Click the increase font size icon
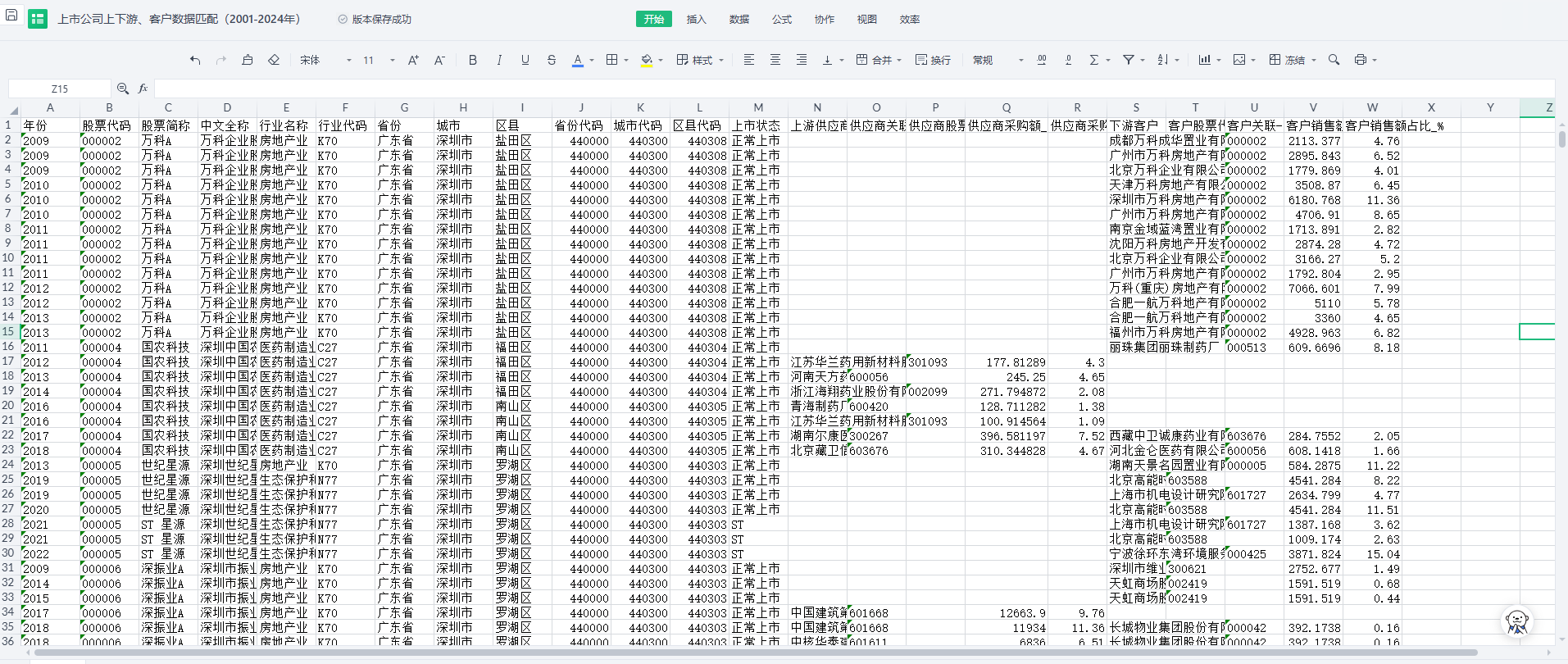 pos(413,60)
